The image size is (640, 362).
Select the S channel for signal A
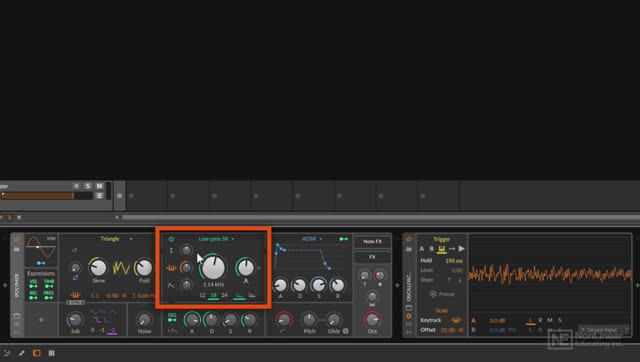pyautogui.click(x=560, y=320)
